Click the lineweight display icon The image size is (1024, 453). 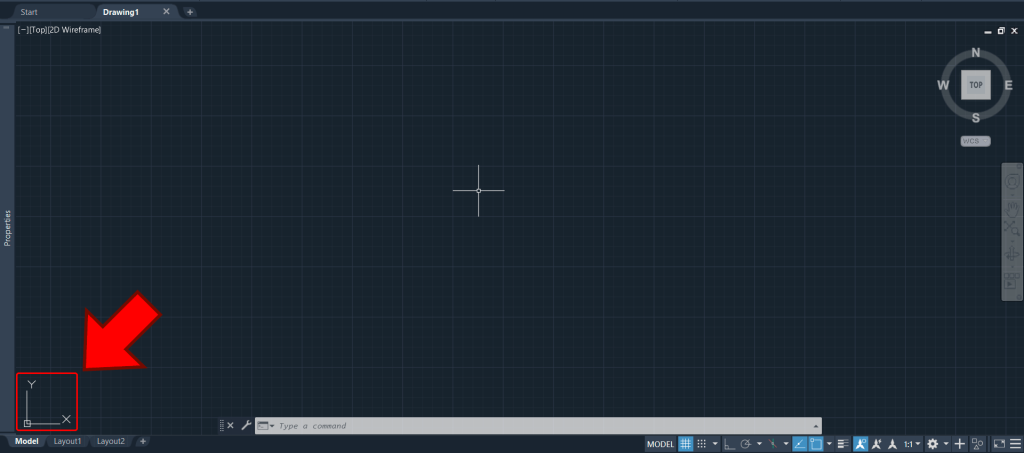click(x=842, y=444)
